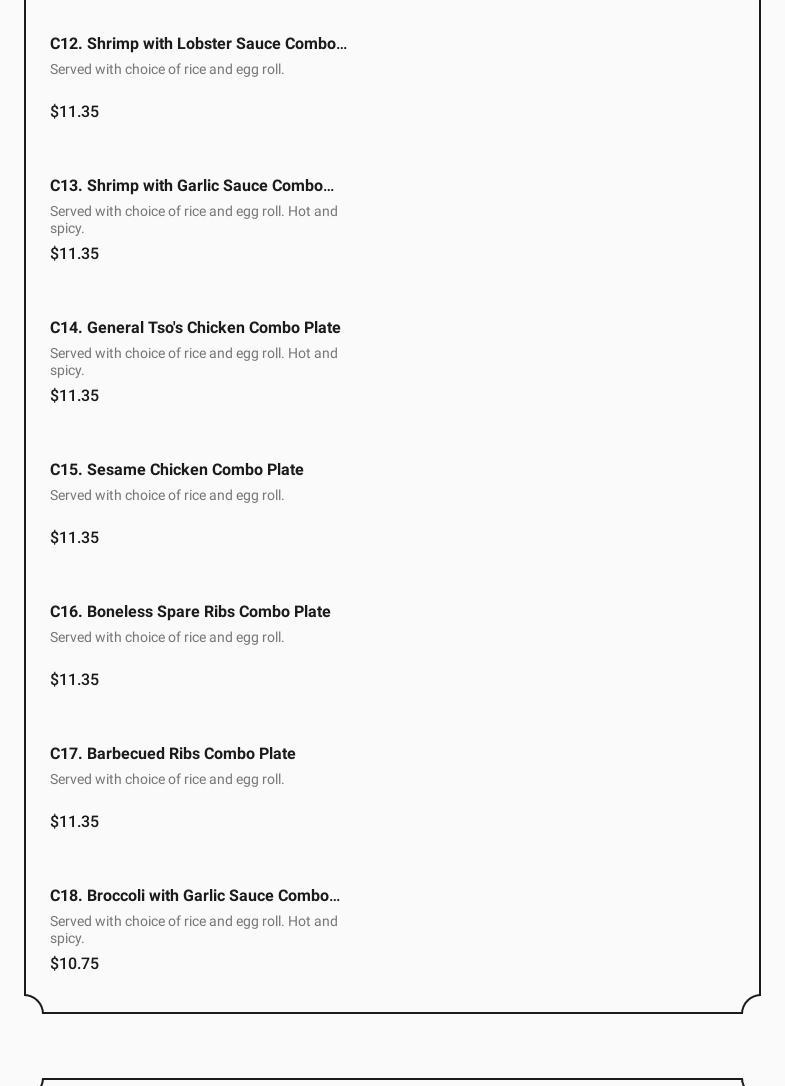
Task: Click the price under Boneless Spare Ribs
Action: point(75,680)
